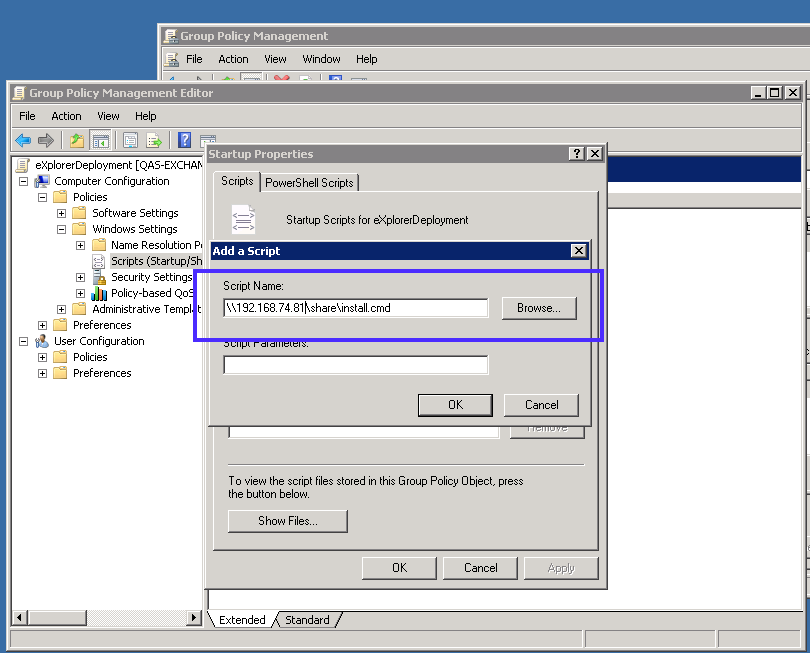Open Group Policy Management's File menu

click(x=194, y=59)
